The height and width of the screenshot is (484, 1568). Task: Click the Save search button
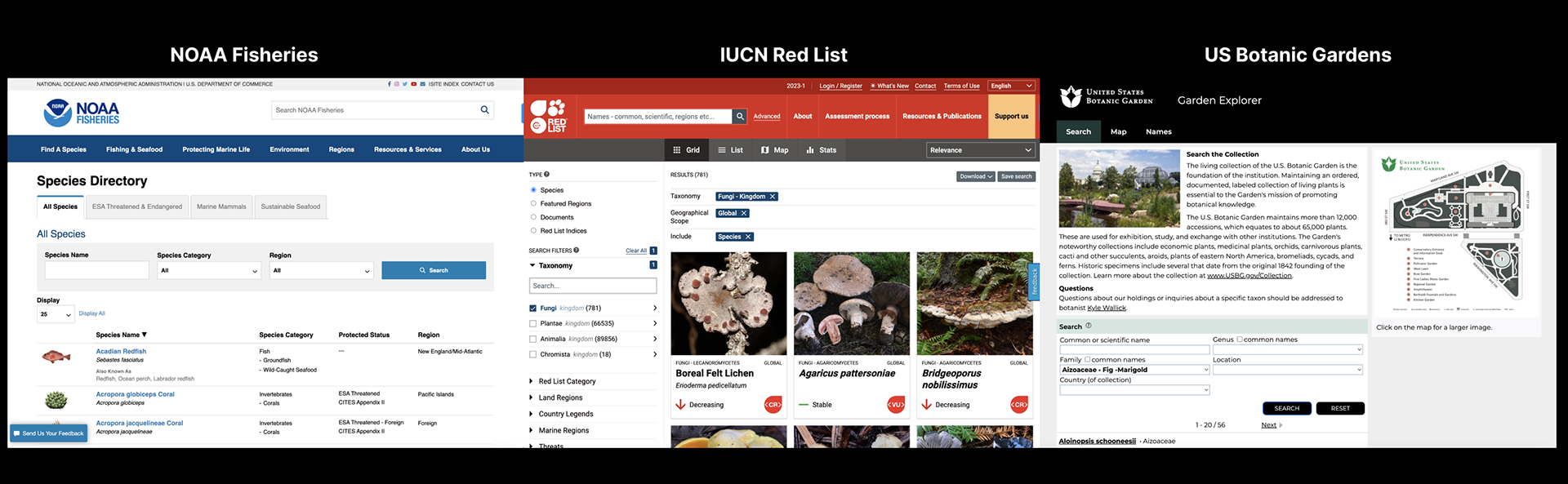coord(1017,176)
